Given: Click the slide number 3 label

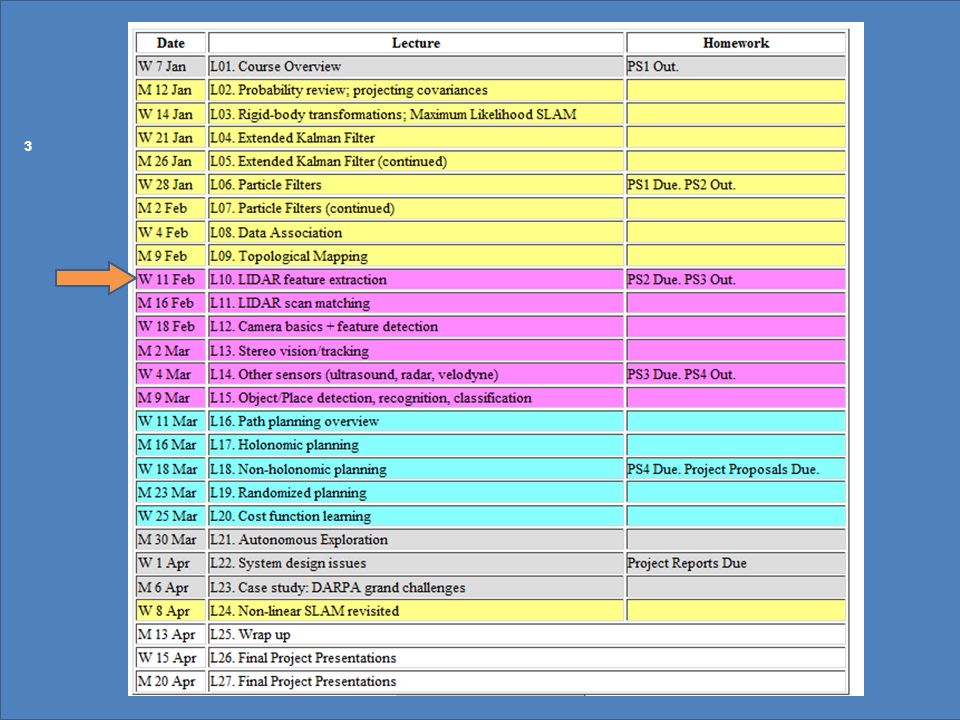Looking at the screenshot, I should tap(28, 146).
